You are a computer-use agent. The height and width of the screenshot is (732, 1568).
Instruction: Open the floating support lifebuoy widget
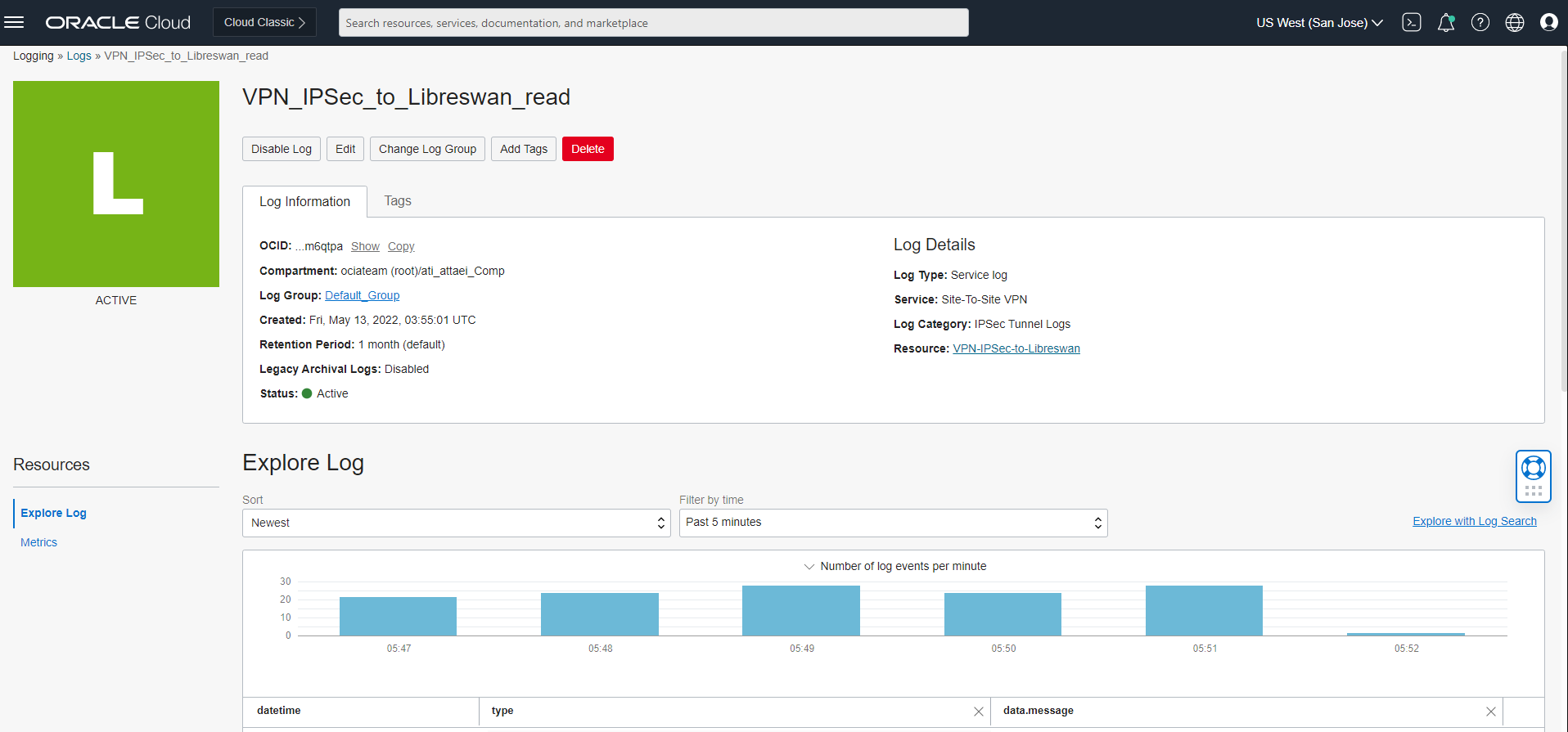[x=1533, y=468]
